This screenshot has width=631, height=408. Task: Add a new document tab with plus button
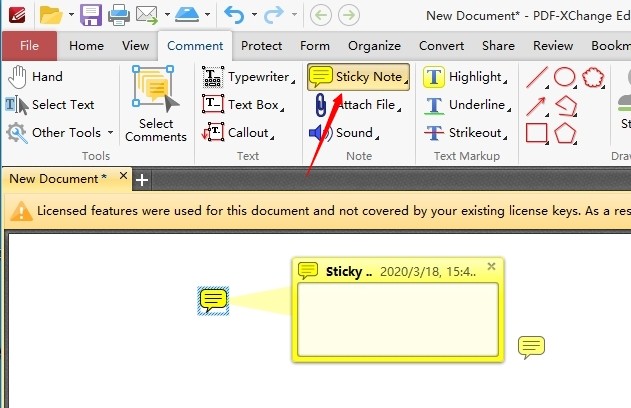tap(142, 179)
